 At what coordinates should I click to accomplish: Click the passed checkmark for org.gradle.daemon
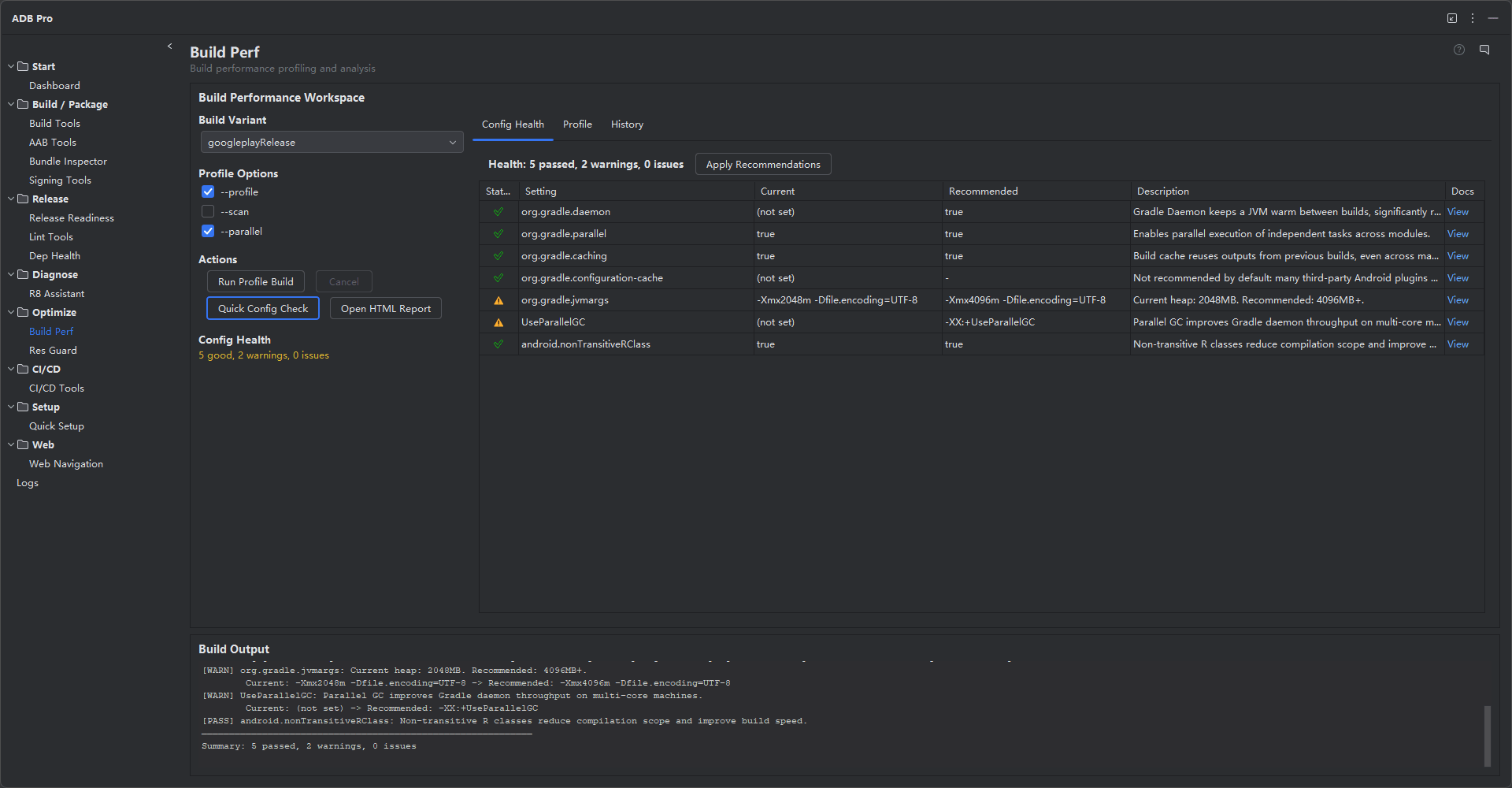click(498, 212)
